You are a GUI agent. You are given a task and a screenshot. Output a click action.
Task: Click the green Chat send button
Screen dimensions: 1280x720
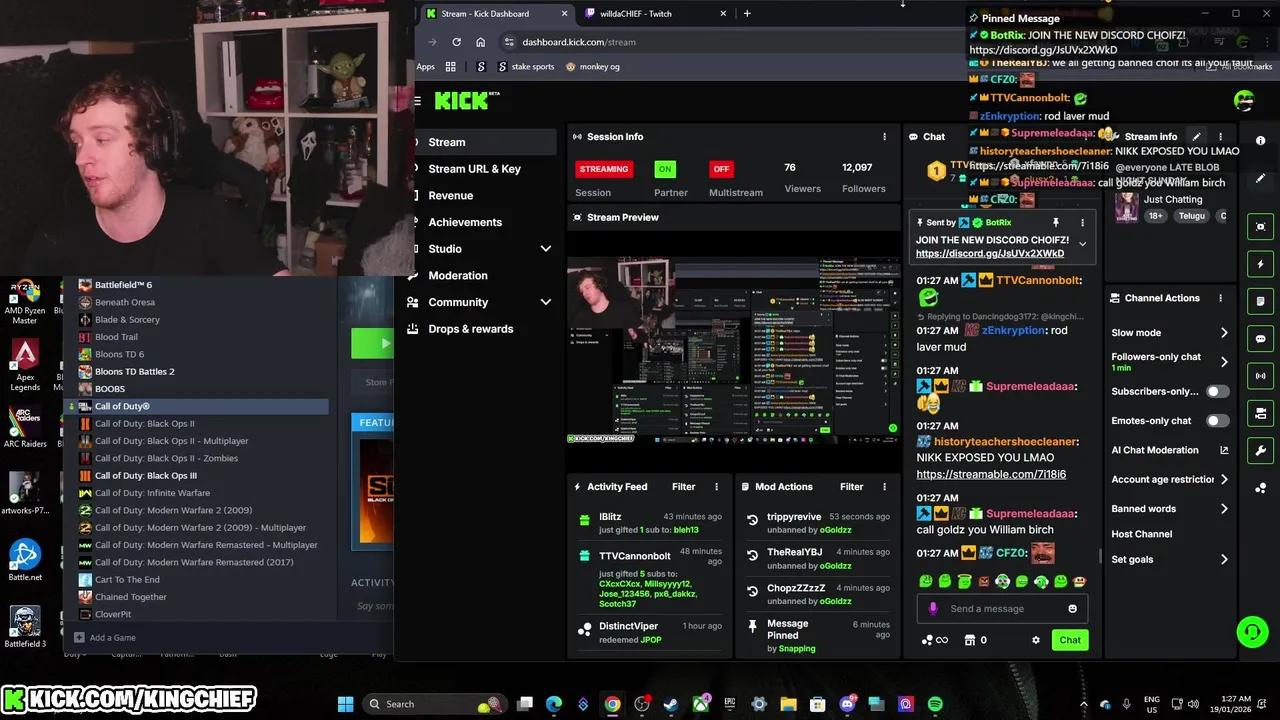point(1070,640)
